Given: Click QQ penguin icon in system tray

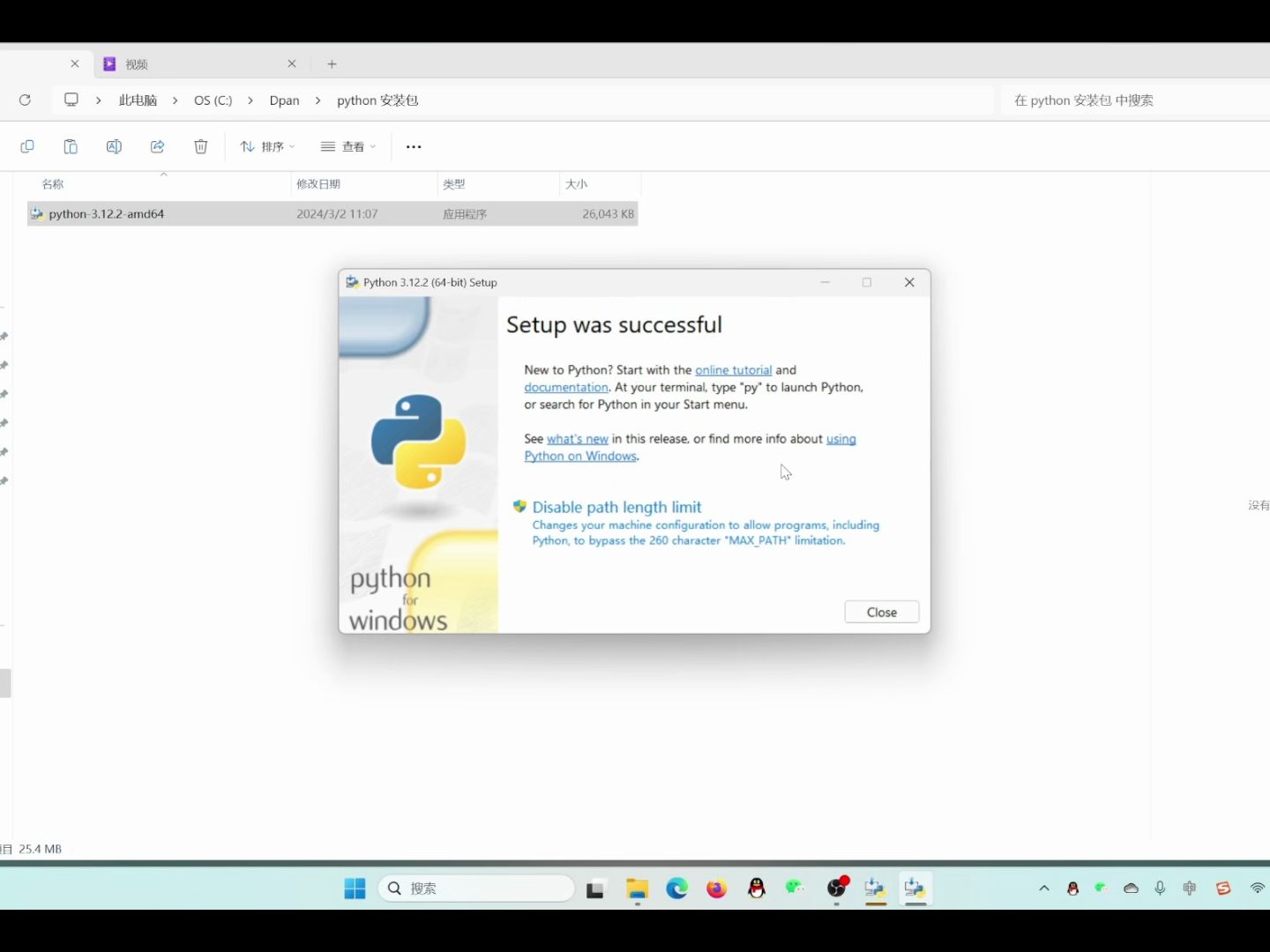Looking at the screenshot, I should [1072, 889].
